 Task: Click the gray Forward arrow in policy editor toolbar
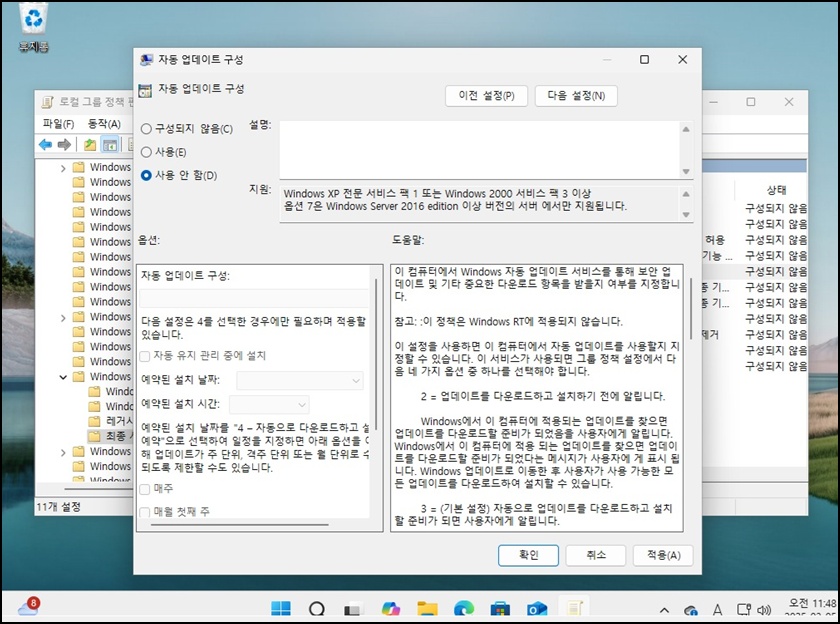tap(64, 144)
